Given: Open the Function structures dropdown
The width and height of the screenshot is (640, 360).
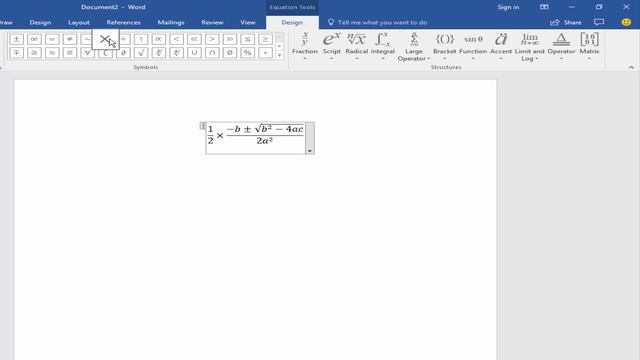Looking at the screenshot, I should coord(473,47).
